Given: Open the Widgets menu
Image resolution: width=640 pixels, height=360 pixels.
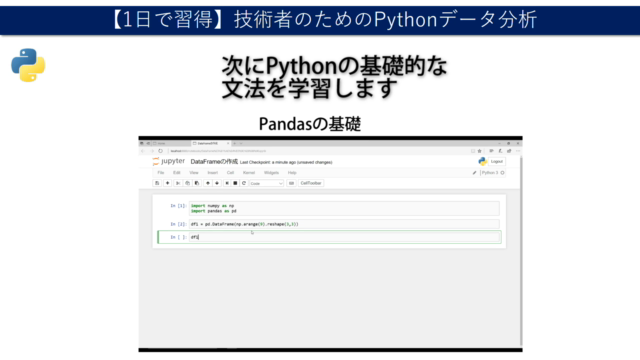Looking at the screenshot, I should click(271, 173).
